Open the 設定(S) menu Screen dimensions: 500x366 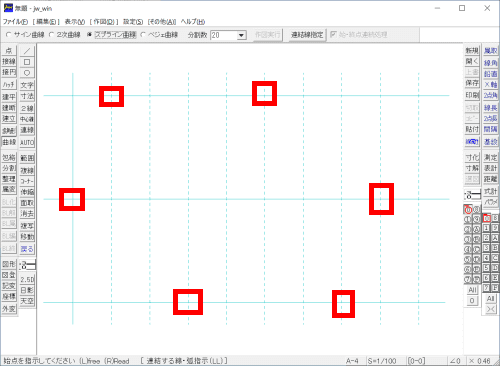pyautogui.click(x=133, y=22)
